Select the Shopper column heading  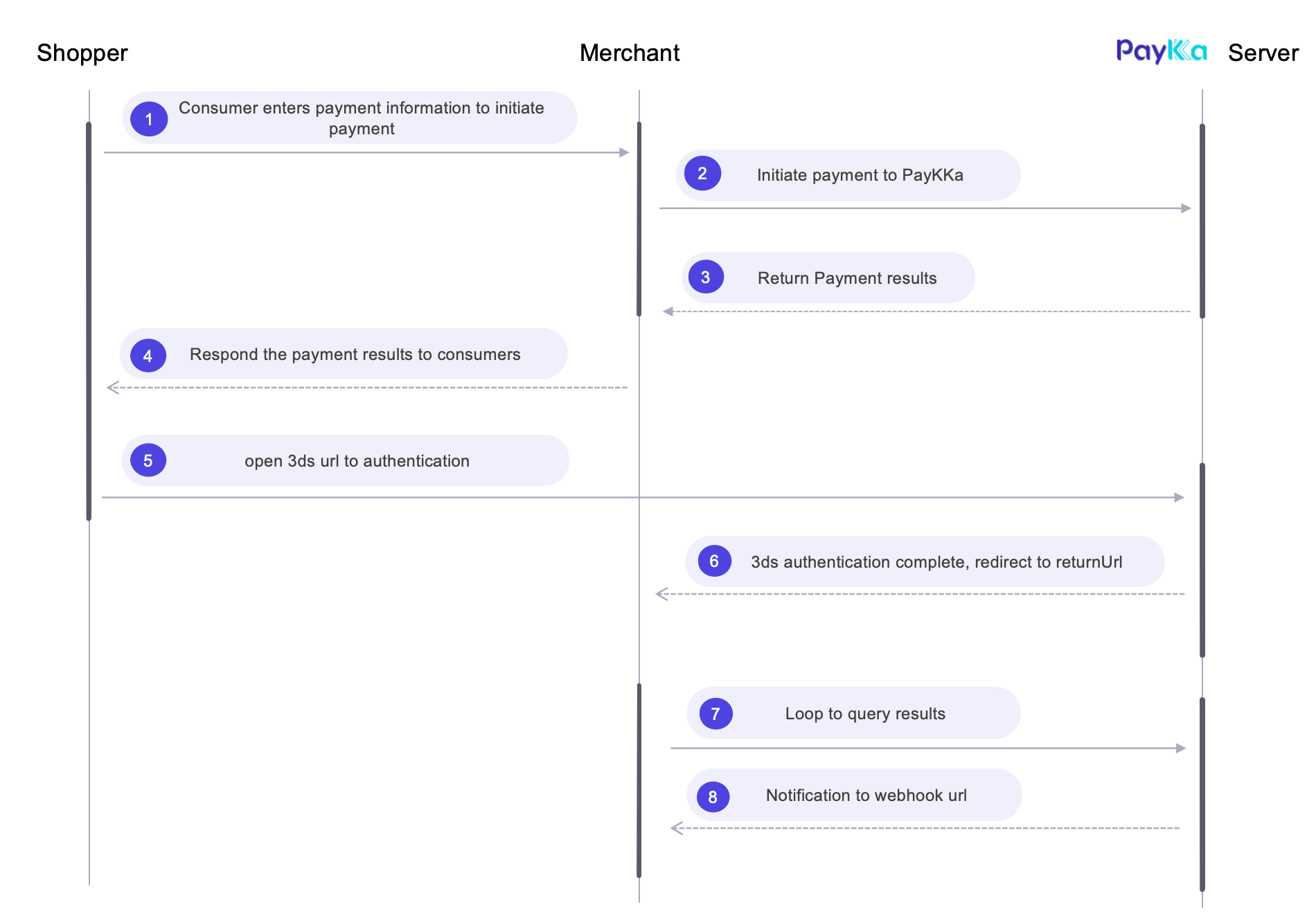82,53
